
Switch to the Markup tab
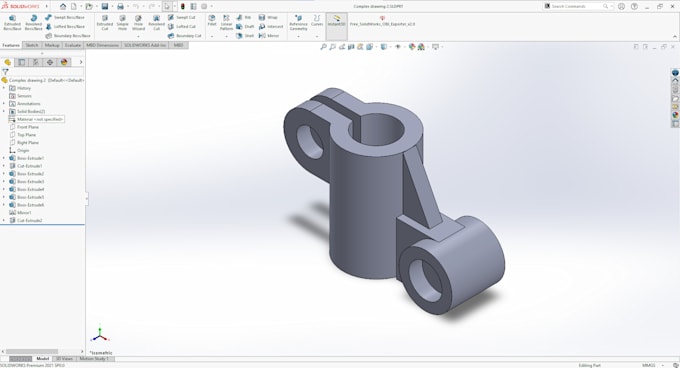[52, 45]
